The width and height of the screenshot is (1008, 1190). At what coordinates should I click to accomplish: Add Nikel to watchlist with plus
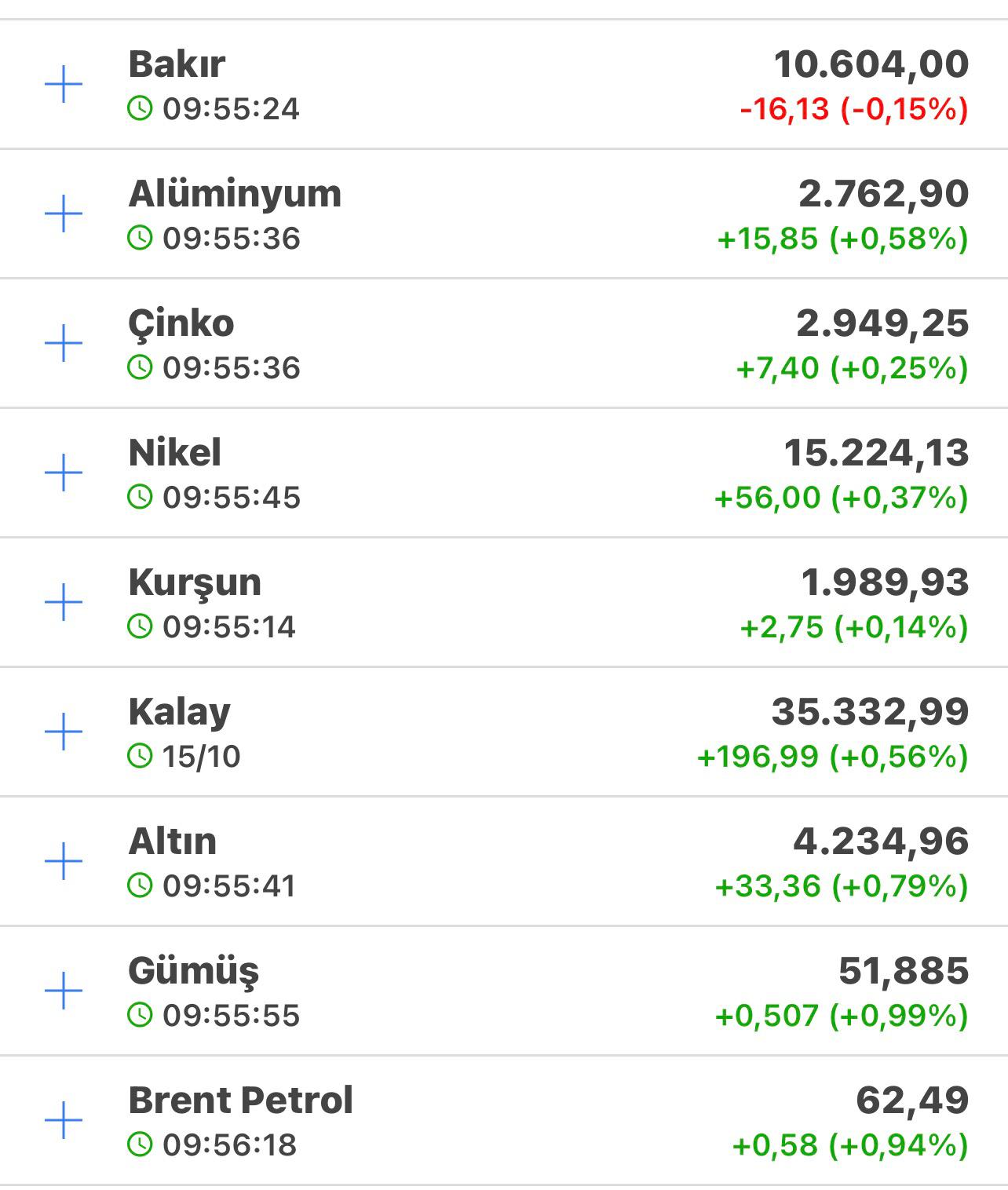64,473
